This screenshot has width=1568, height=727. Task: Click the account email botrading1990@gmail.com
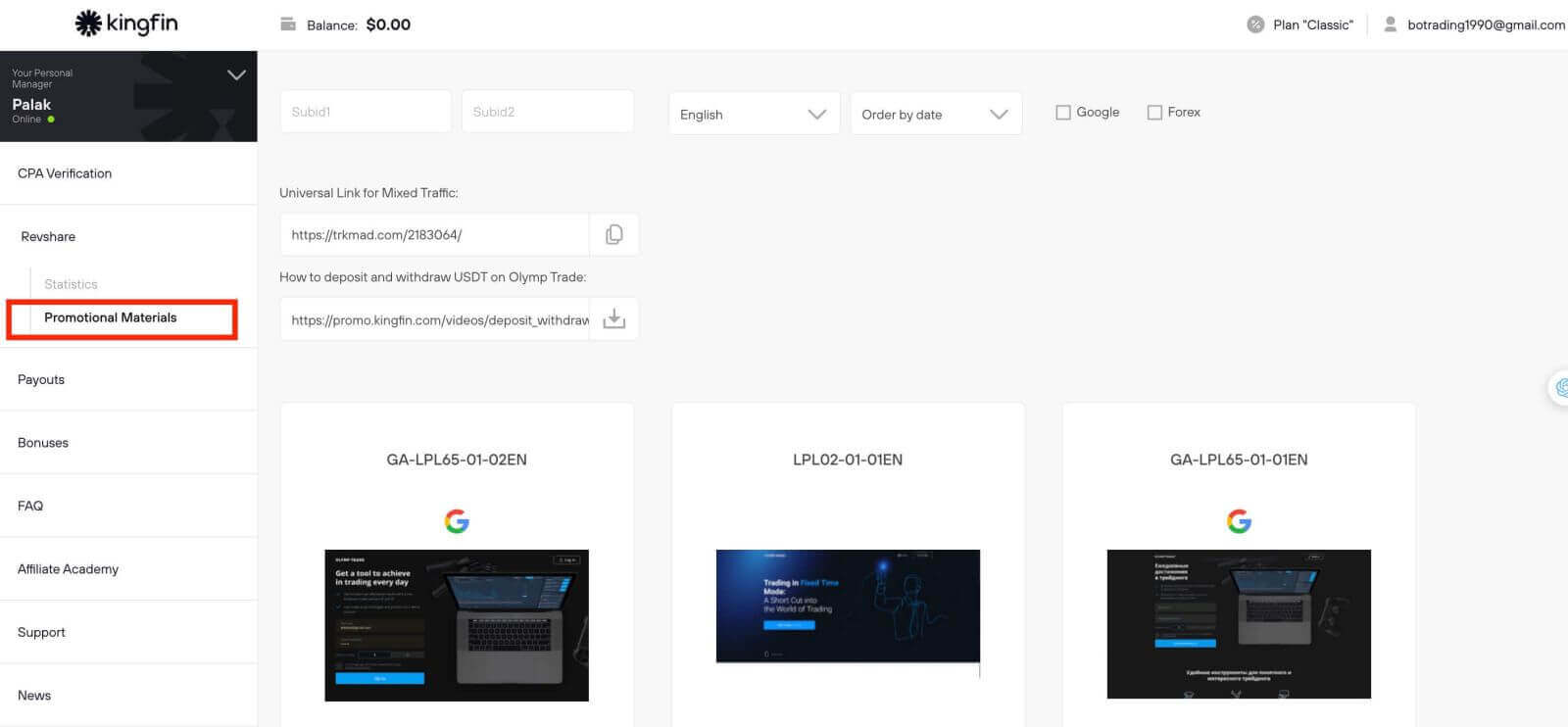(x=1485, y=24)
